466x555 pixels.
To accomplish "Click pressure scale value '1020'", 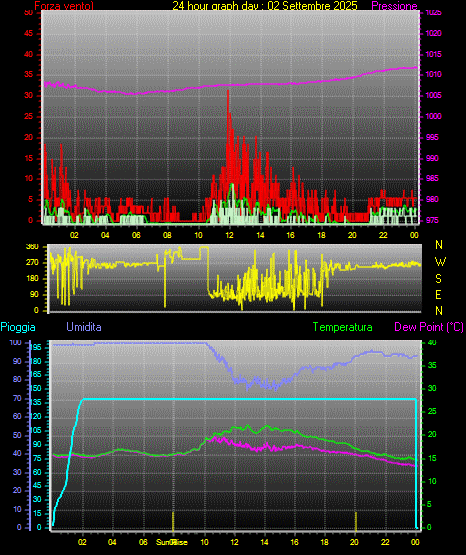I will click(x=433, y=33).
